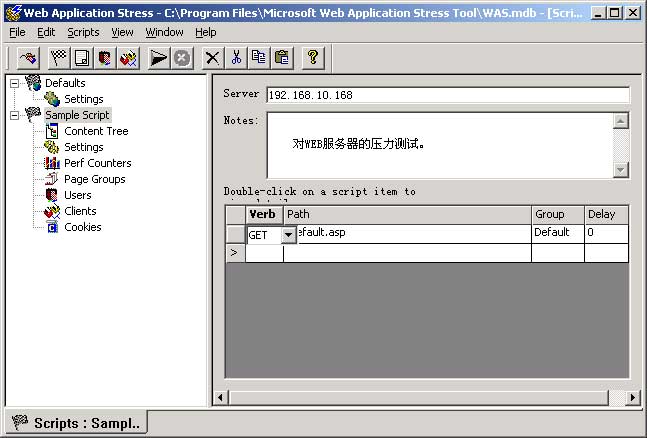Click the Perf Counters chart icon
This screenshot has width=647, height=438.
(x=52, y=163)
